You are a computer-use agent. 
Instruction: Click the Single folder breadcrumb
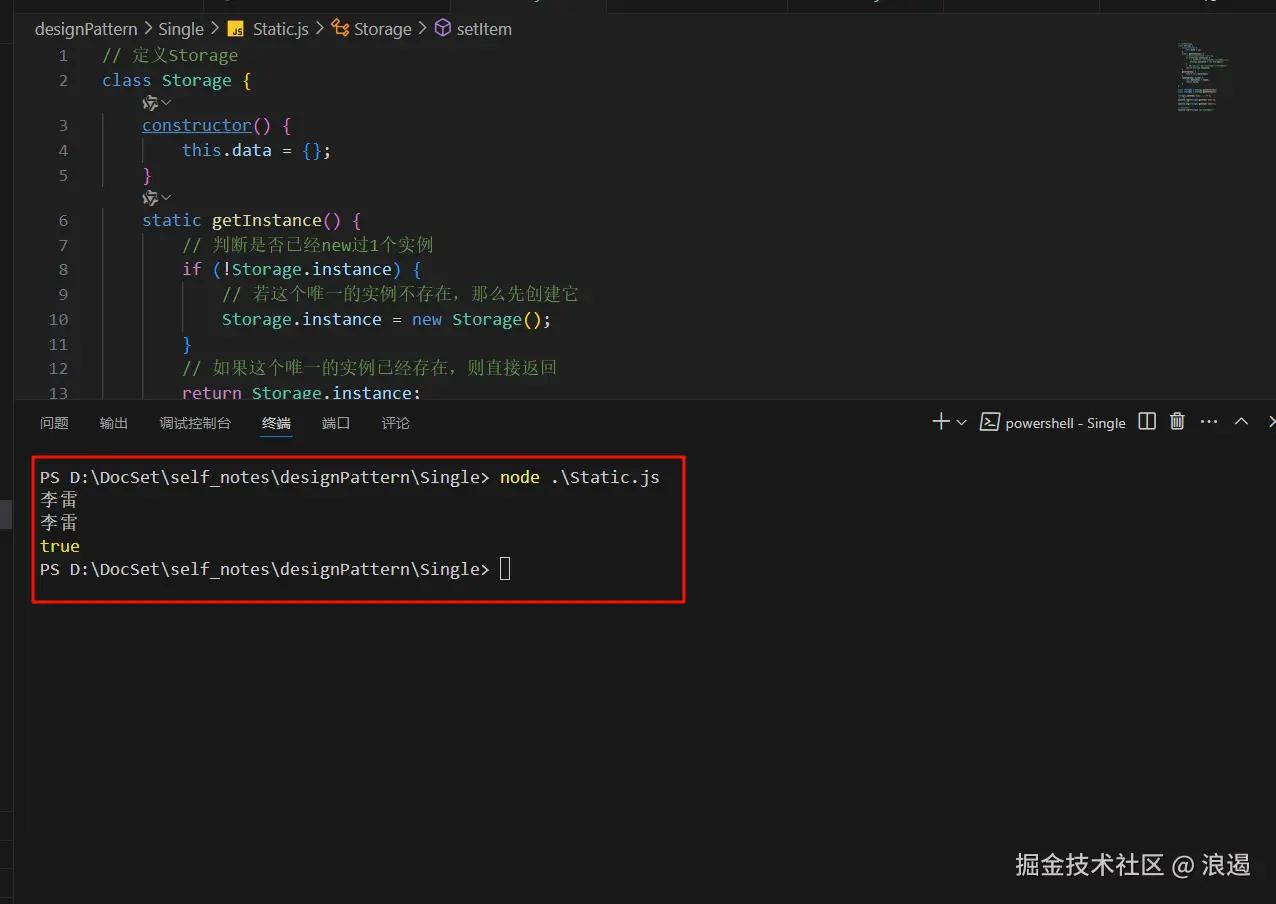tap(181, 29)
